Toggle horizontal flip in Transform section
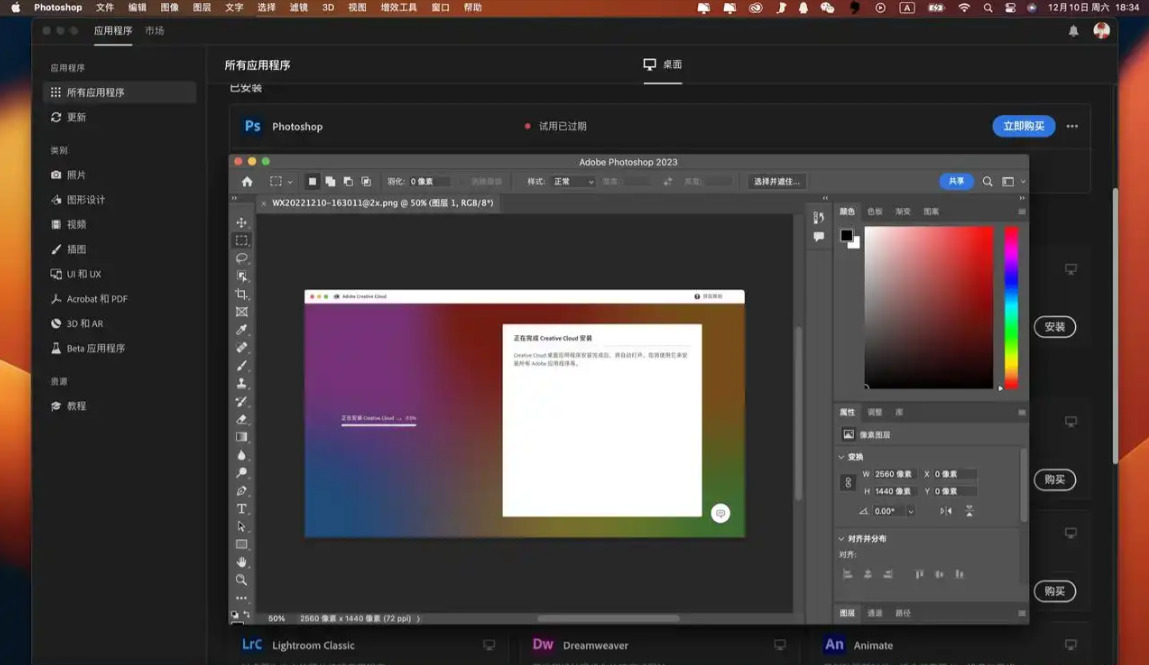 click(x=945, y=511)
